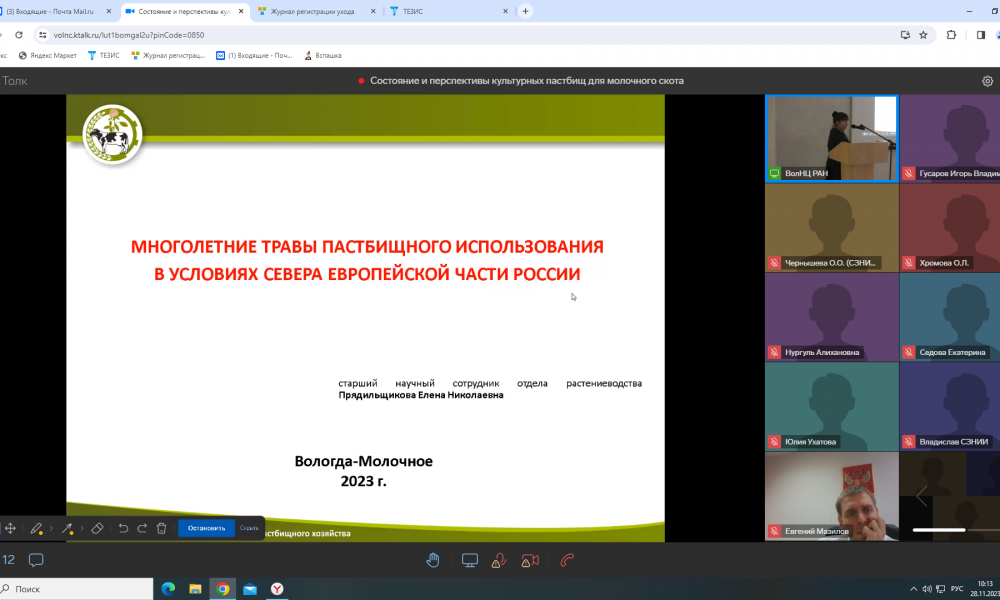Hang up with the red phone icon

567,560
